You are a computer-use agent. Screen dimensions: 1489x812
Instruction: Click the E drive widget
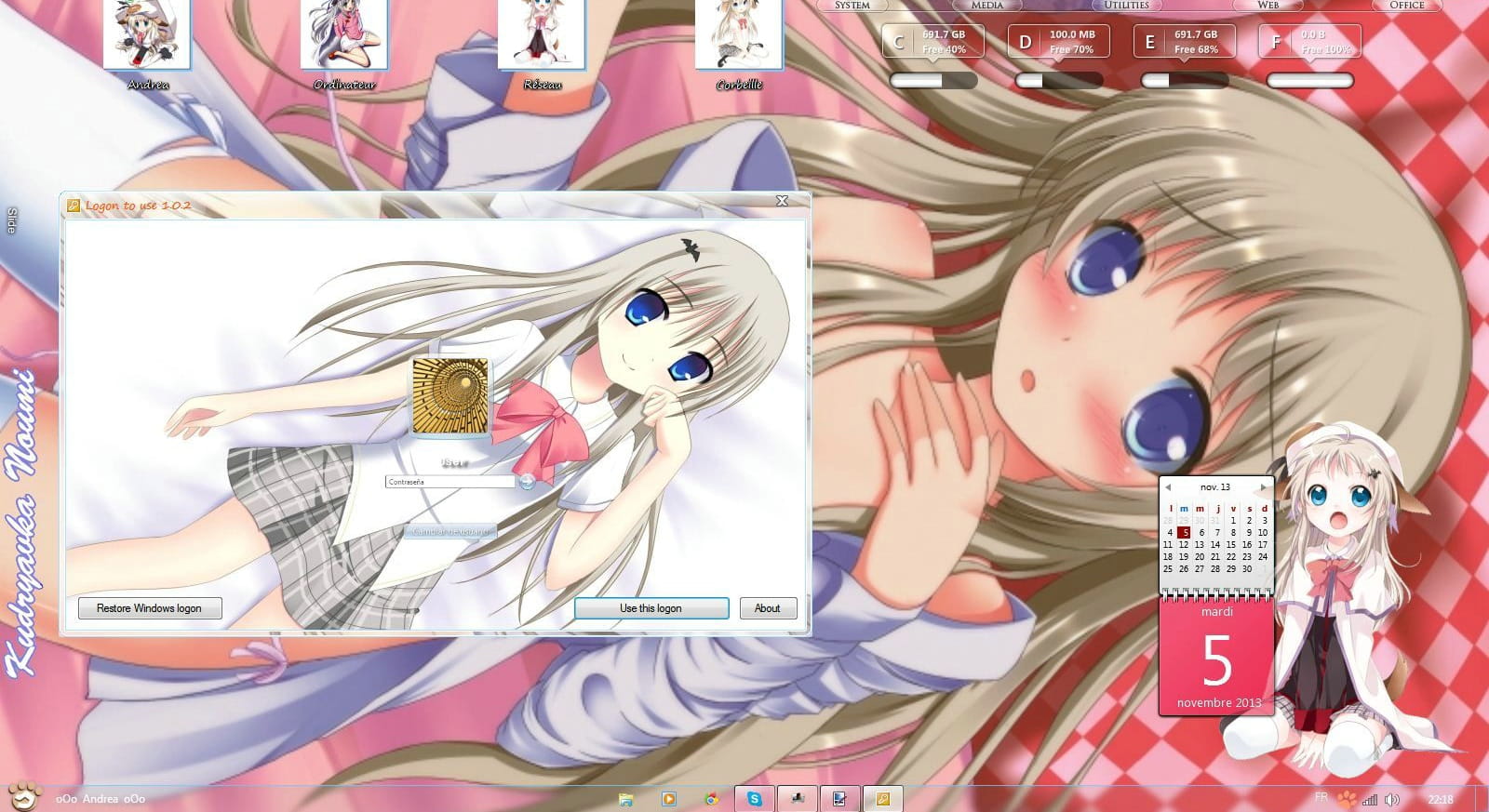[1184, 42]
